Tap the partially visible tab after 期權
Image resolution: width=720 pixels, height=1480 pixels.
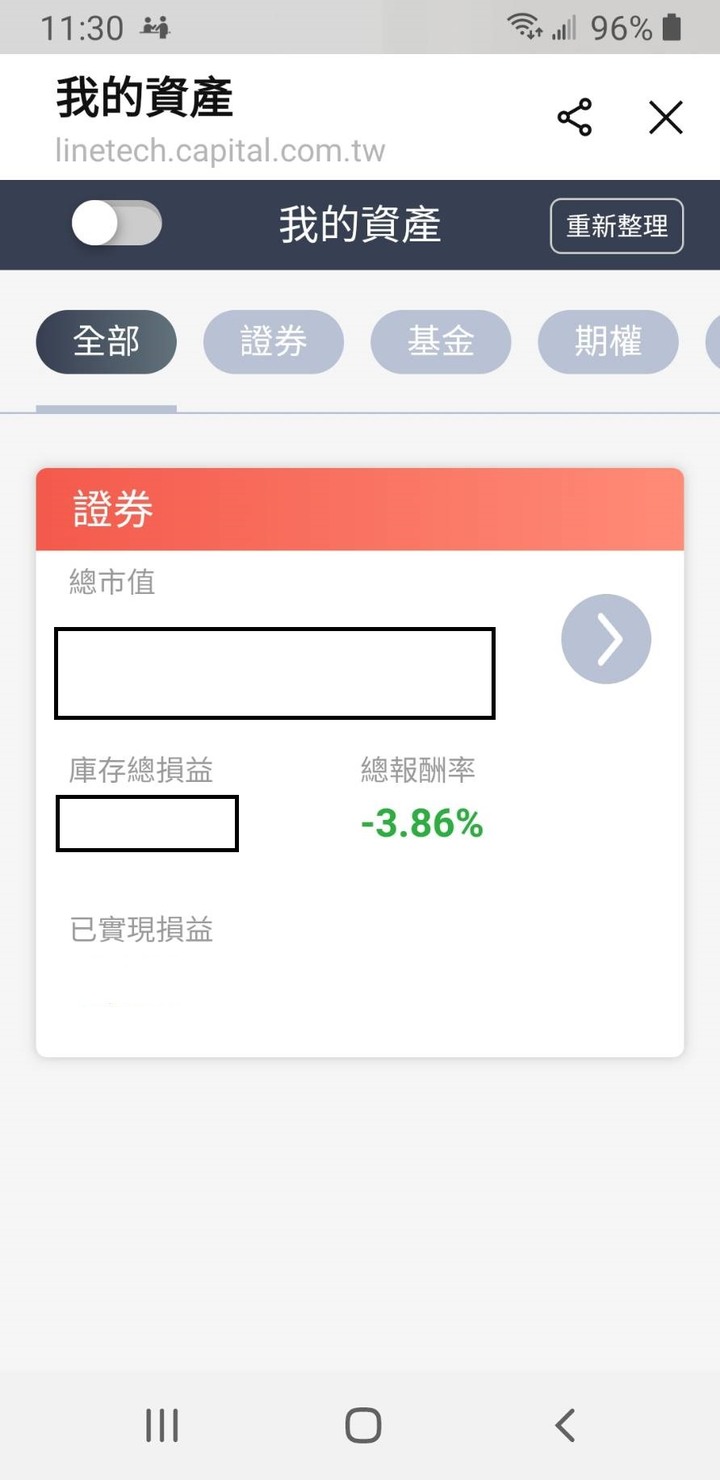pos(712,343)
